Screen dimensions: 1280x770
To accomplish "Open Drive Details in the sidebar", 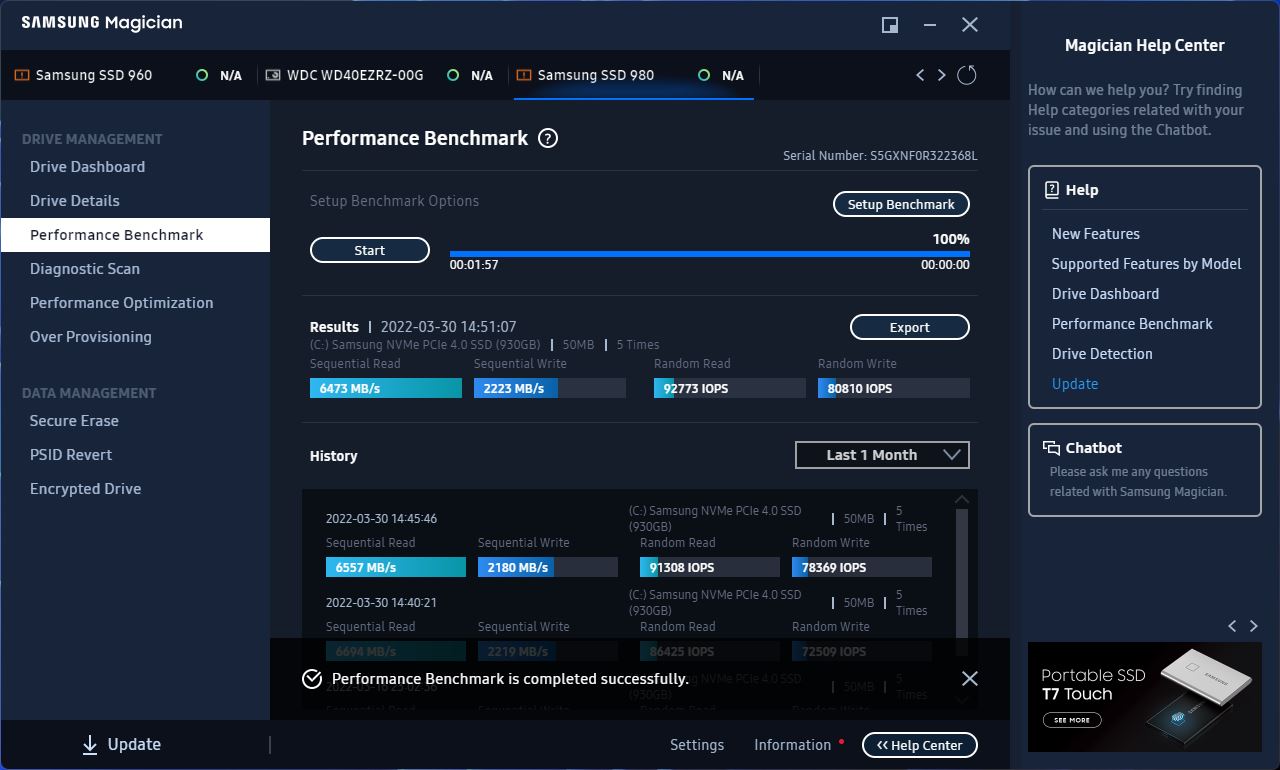I will (x=135, y=201).
